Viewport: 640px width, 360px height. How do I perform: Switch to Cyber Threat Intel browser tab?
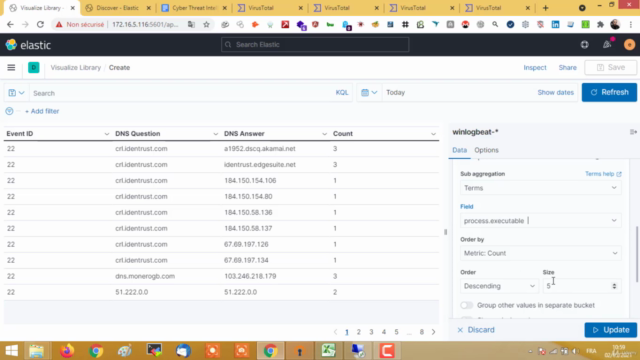194,8
